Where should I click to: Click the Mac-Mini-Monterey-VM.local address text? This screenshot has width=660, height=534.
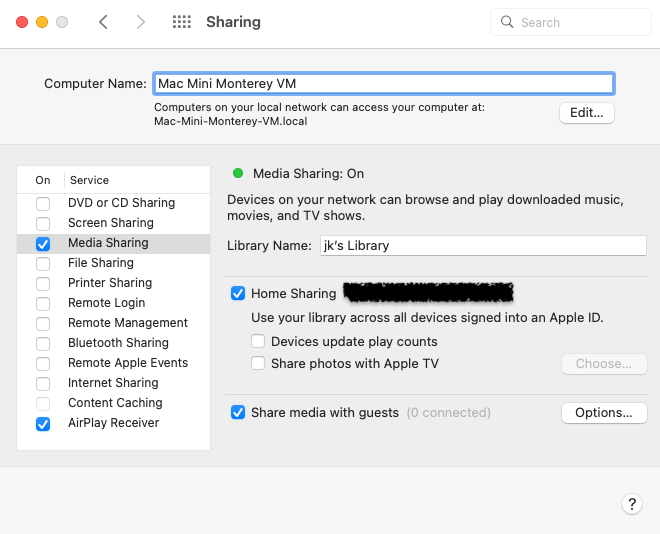(x=231, y=121)
